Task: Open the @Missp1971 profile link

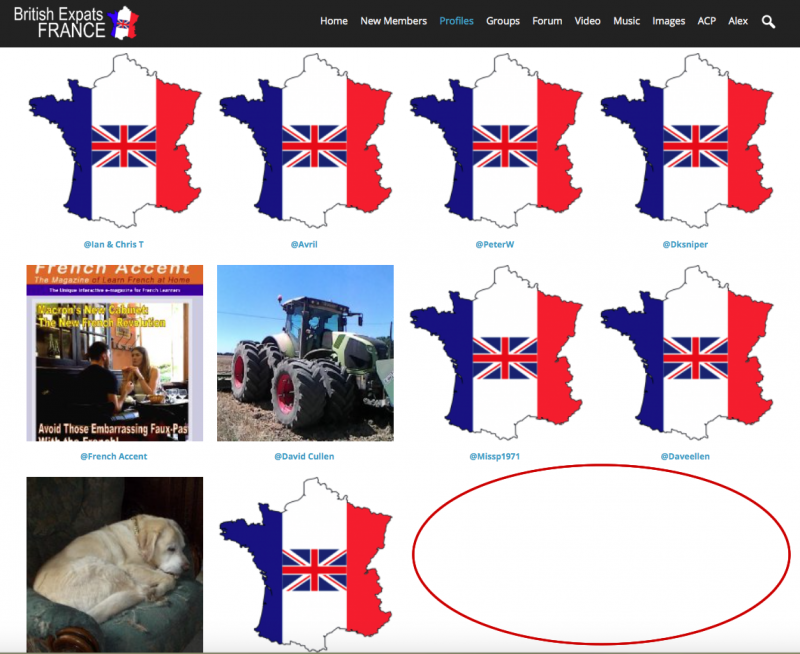Action: (495, 457)
